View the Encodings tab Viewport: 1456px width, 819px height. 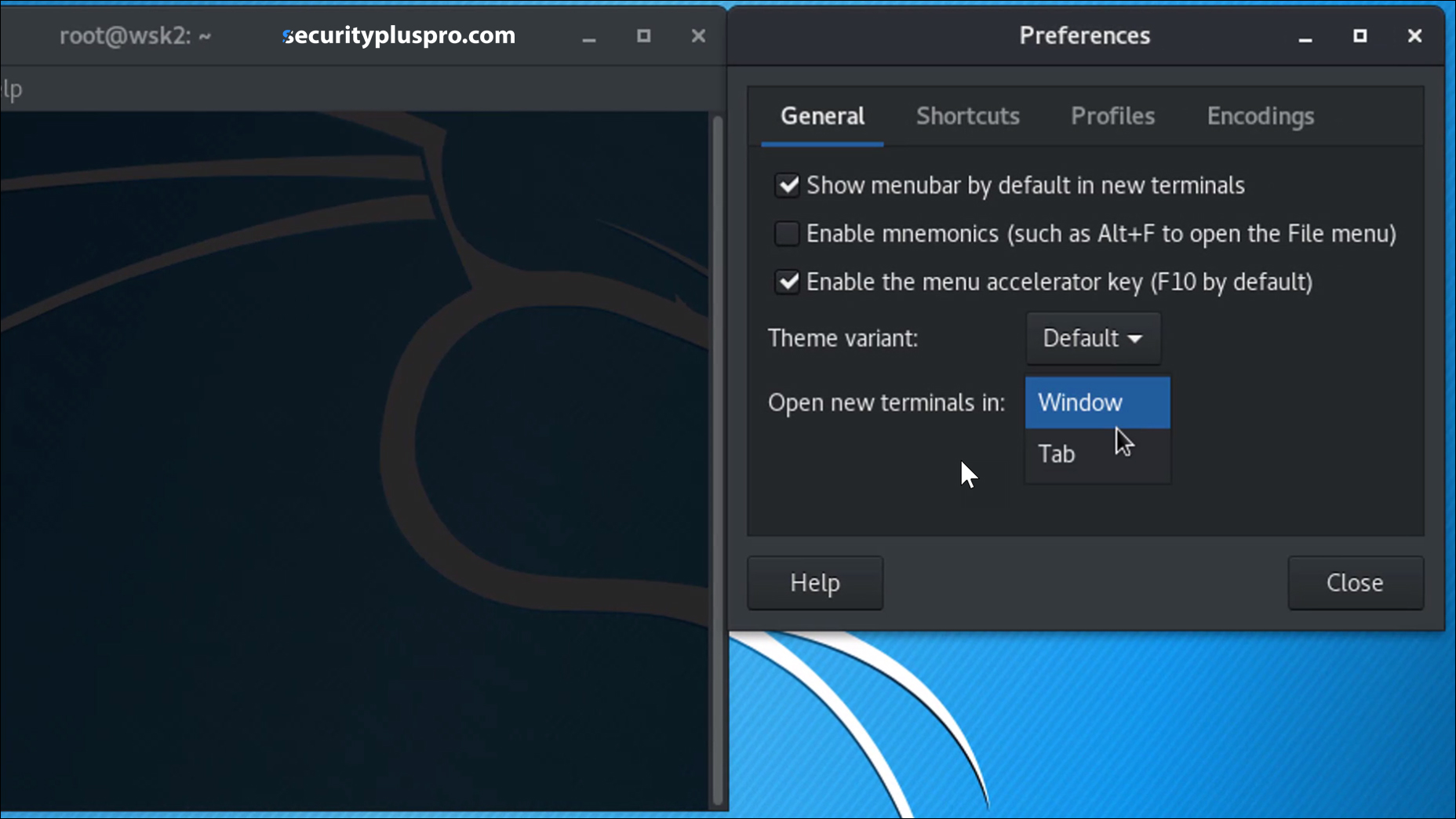pos(1260,116)
